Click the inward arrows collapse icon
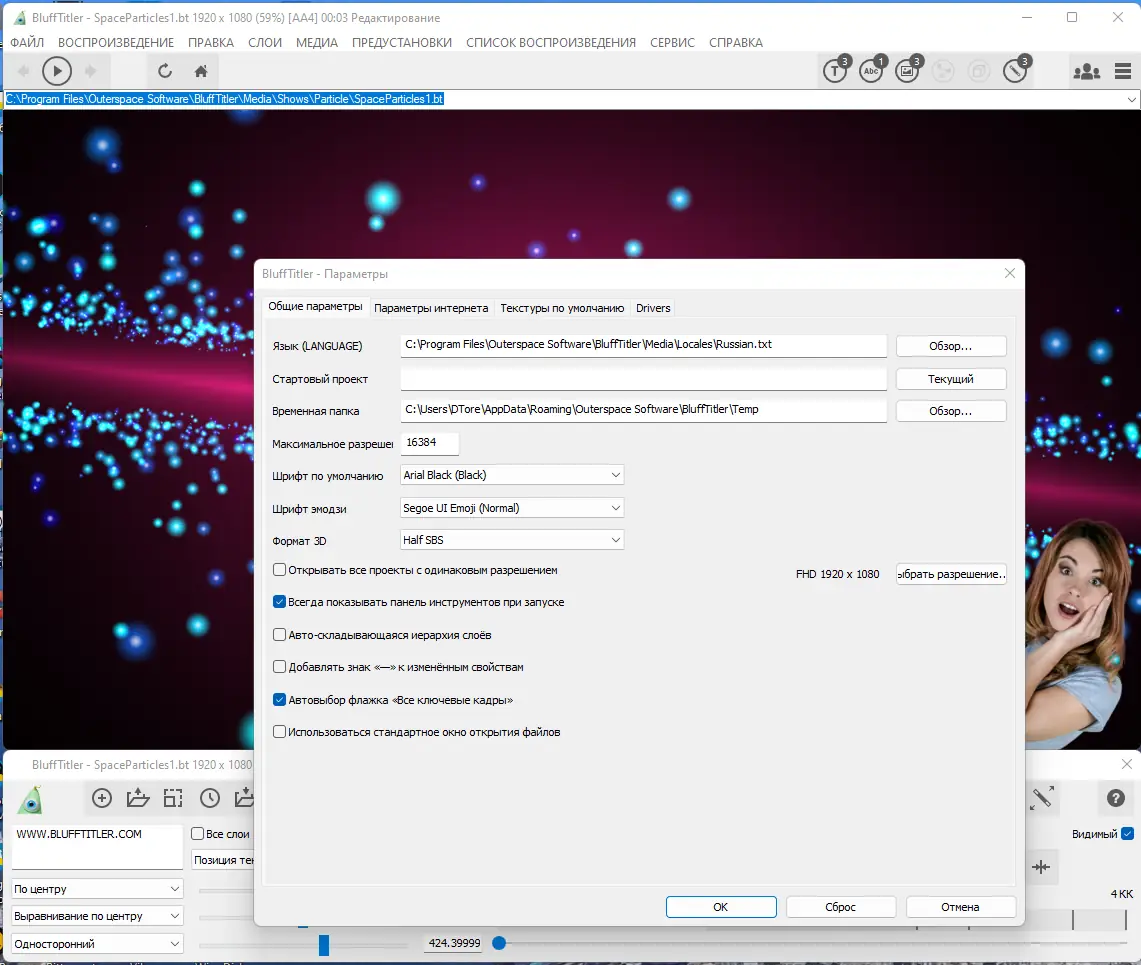 (1041, 867)
